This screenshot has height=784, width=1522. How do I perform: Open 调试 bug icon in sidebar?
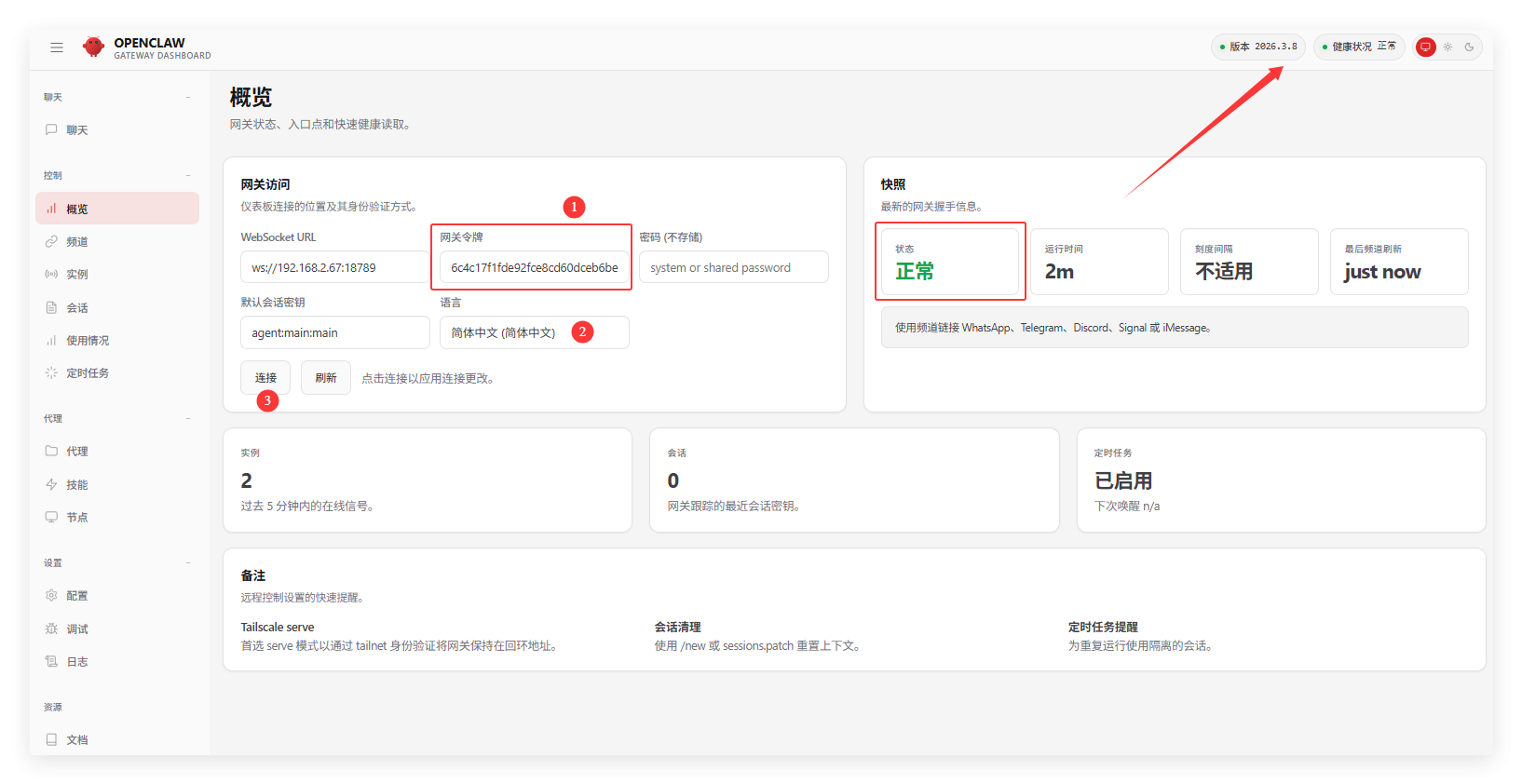[51, 629]
